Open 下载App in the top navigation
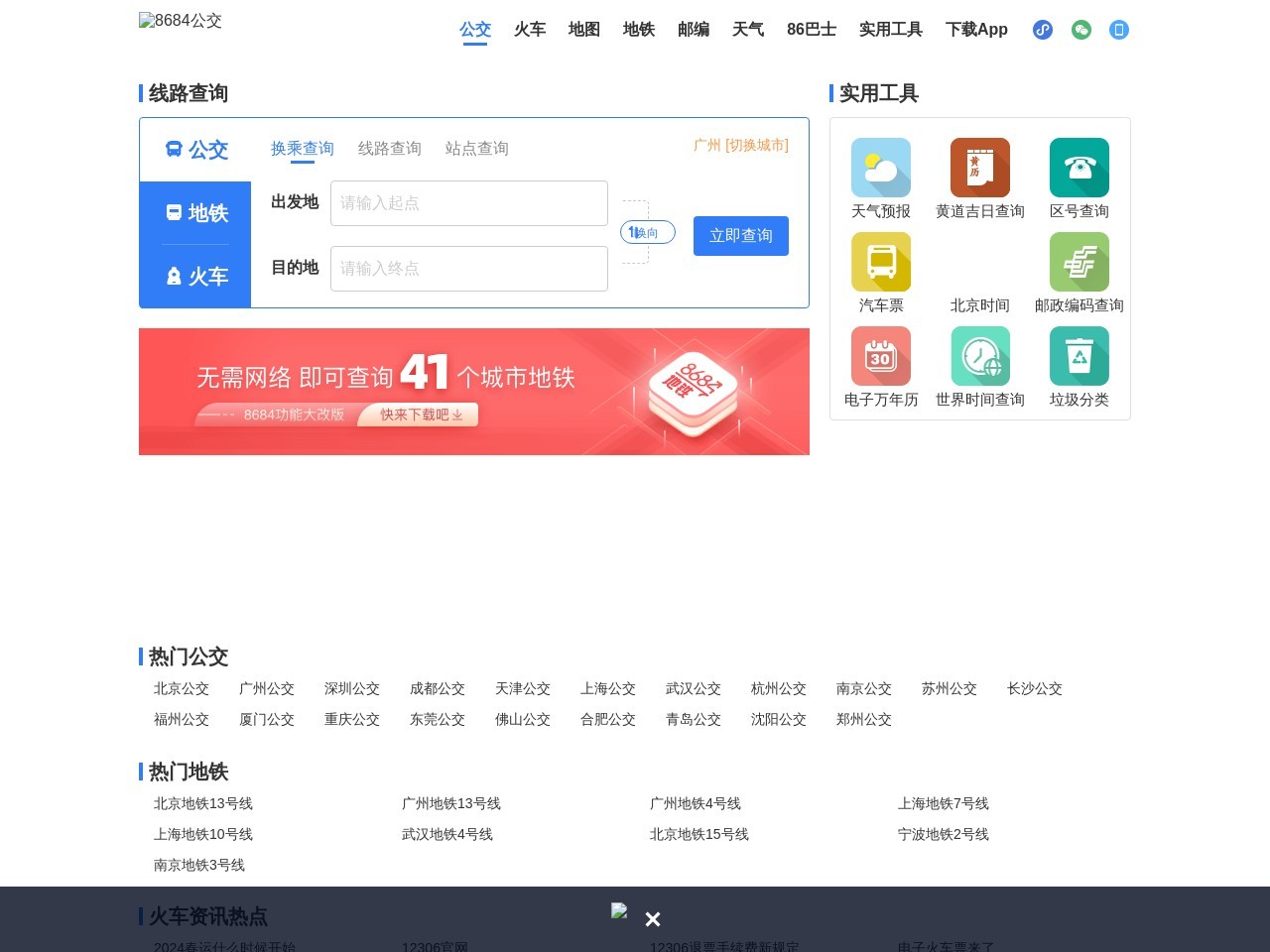The image size is (1270, 952). pyautogui.click(x=976, y=30)
